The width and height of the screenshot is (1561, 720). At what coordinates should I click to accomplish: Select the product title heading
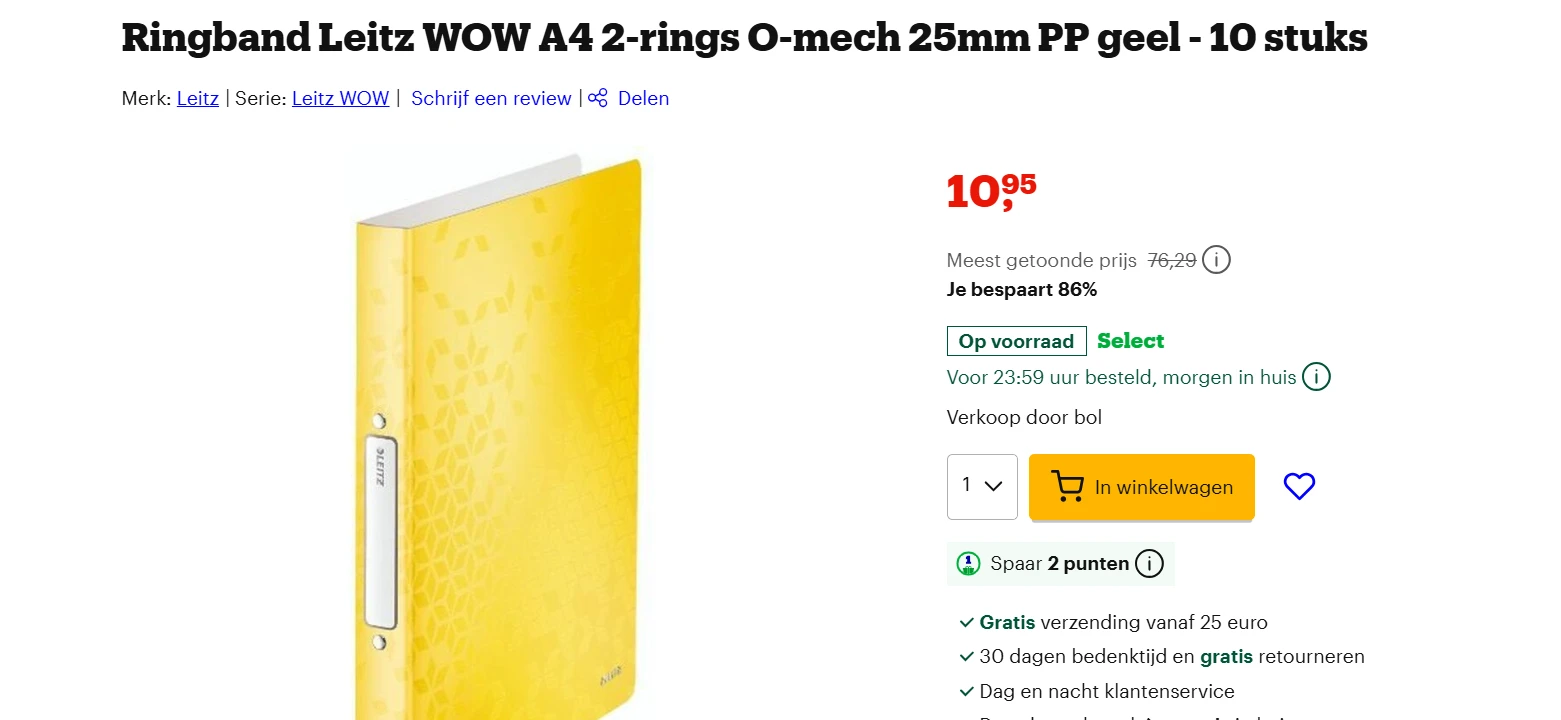click(744, 38)
